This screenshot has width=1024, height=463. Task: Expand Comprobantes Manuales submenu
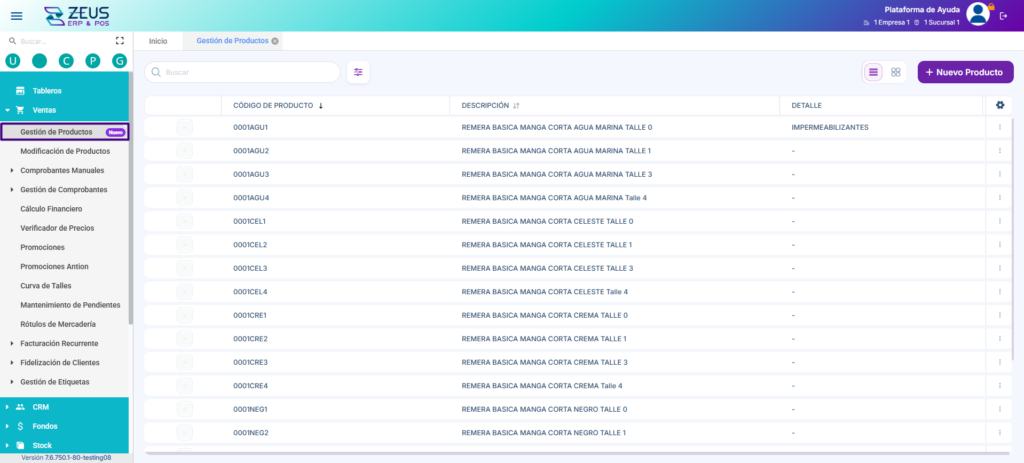point(62,170)
